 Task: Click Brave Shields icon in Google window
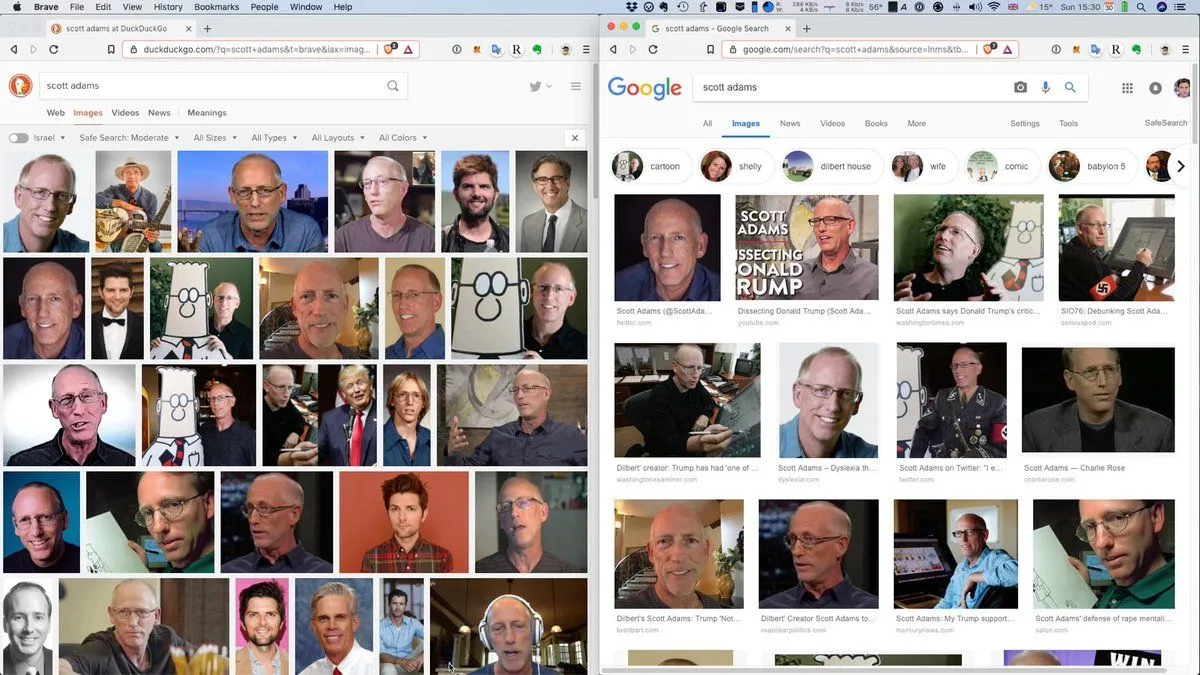click(x=990, y=48)
